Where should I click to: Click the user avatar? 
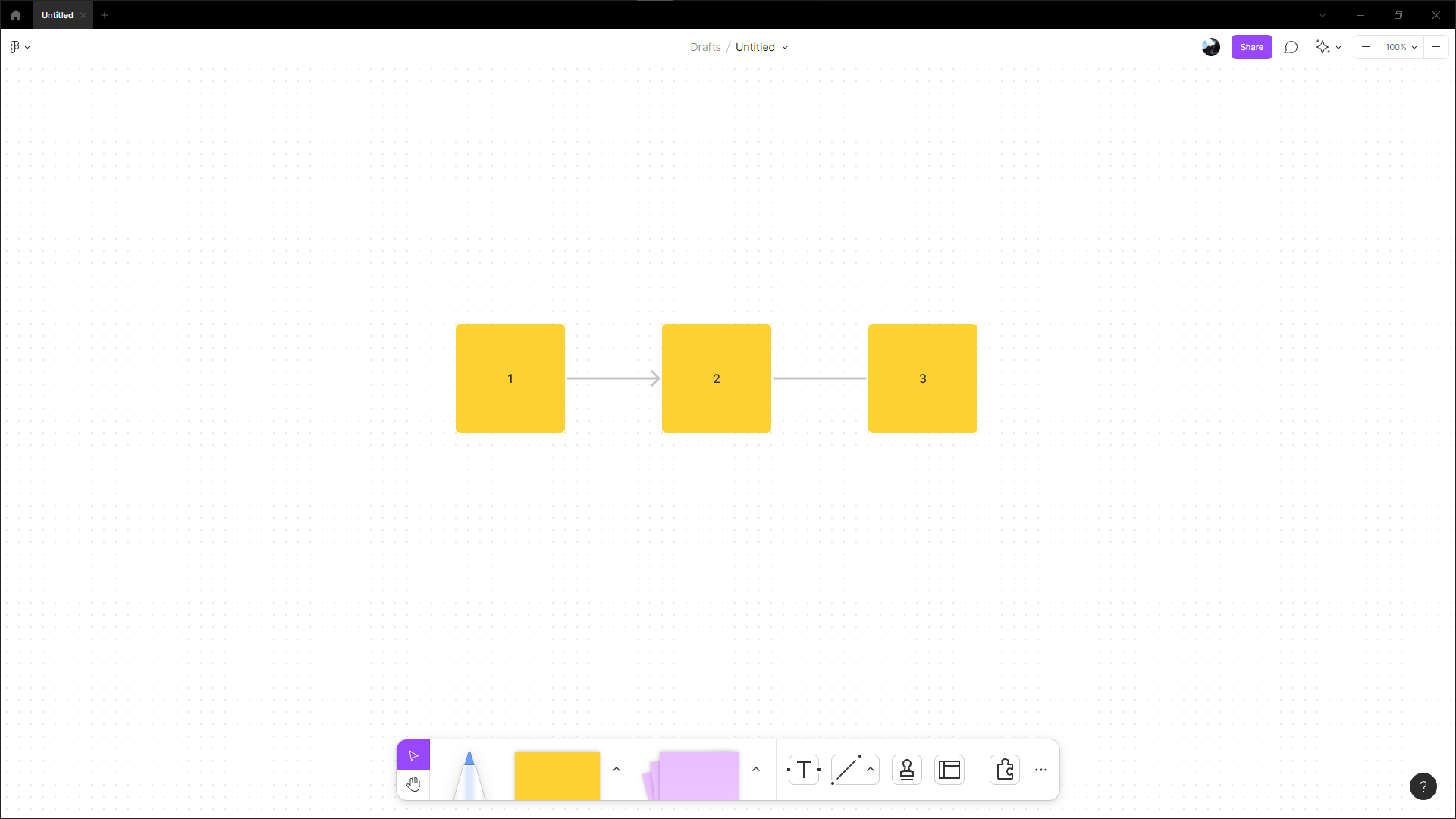(1211, 47)
